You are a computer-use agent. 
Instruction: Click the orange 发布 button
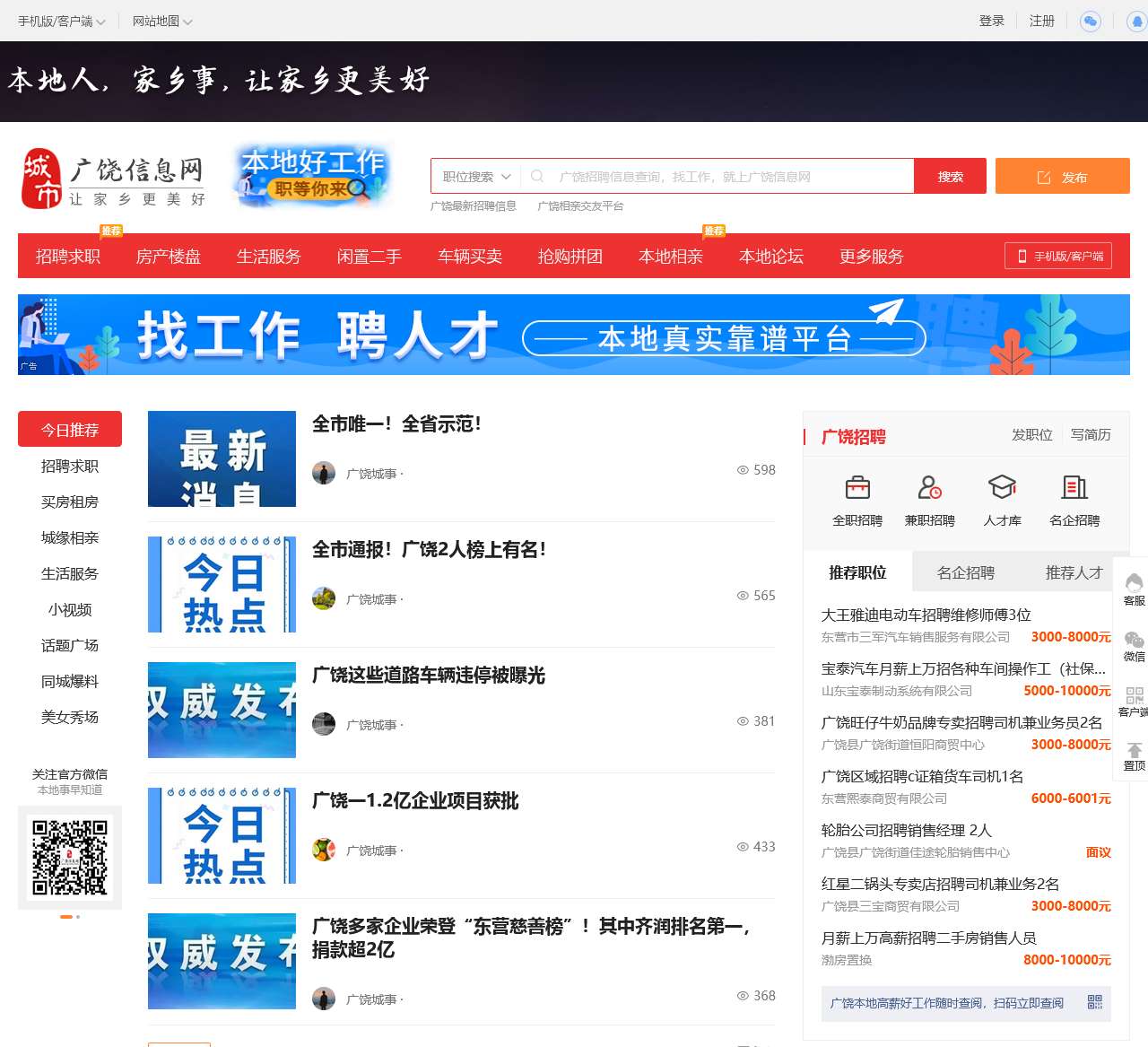click(1062, 177)
